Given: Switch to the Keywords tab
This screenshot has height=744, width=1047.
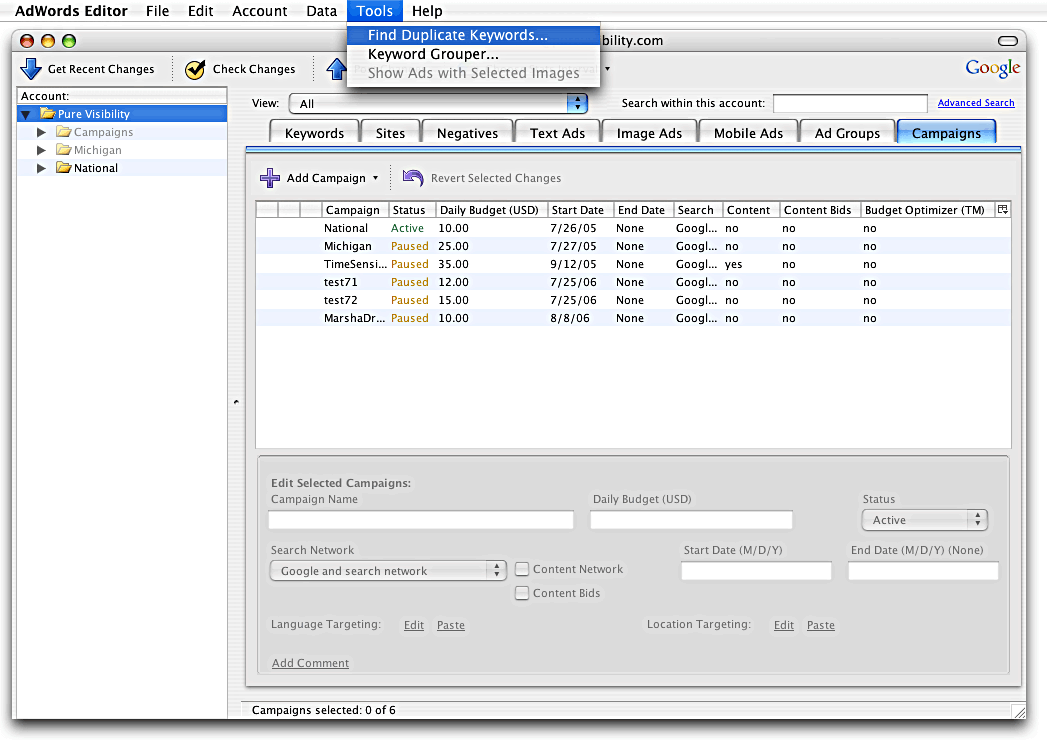Looking at the screenshot, I should (x=314, y=133).
